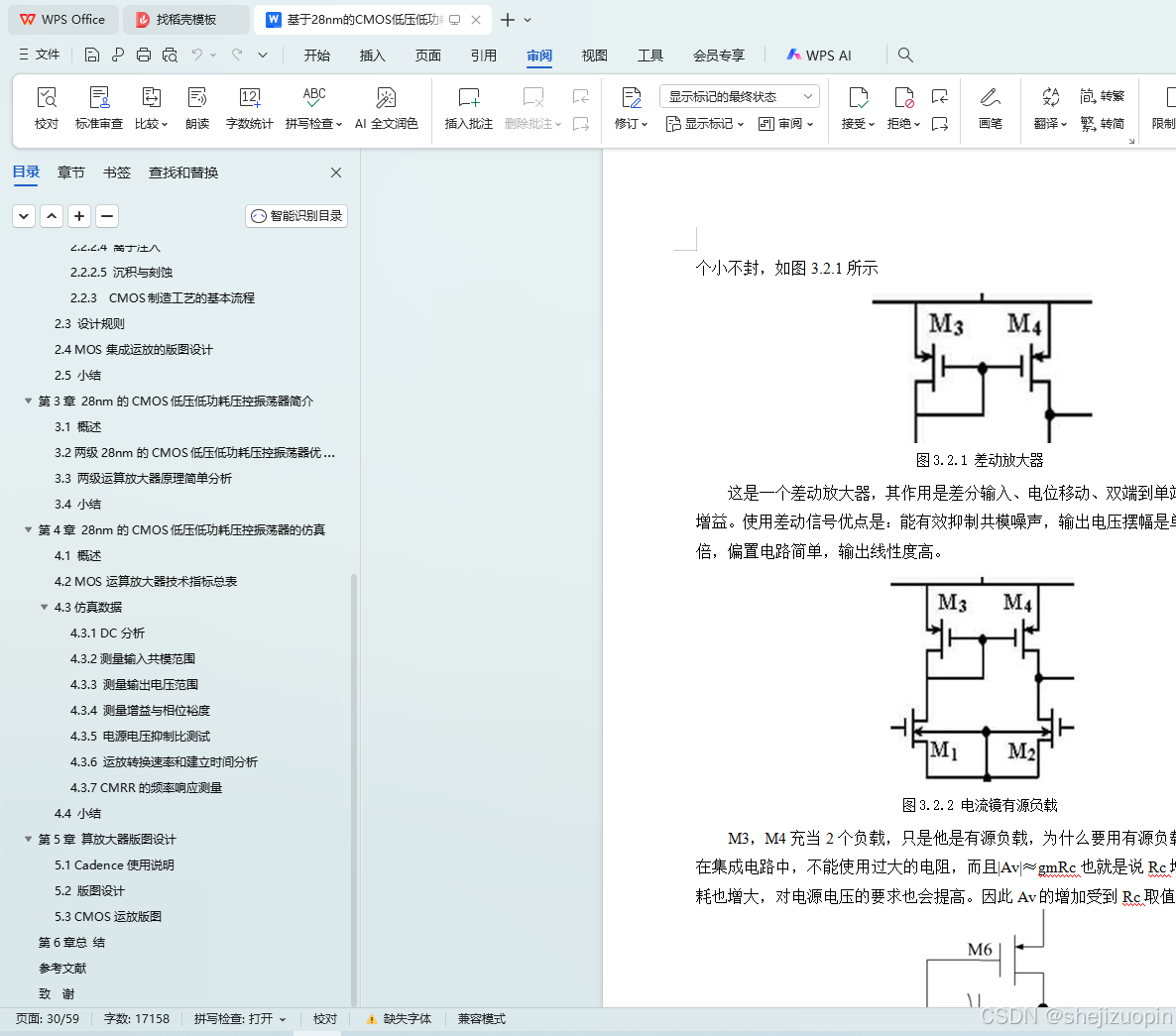Switch to WPS Office home tab
Image resolution: width=1176 pixels, height=1036 pixels.
(63, 20)
